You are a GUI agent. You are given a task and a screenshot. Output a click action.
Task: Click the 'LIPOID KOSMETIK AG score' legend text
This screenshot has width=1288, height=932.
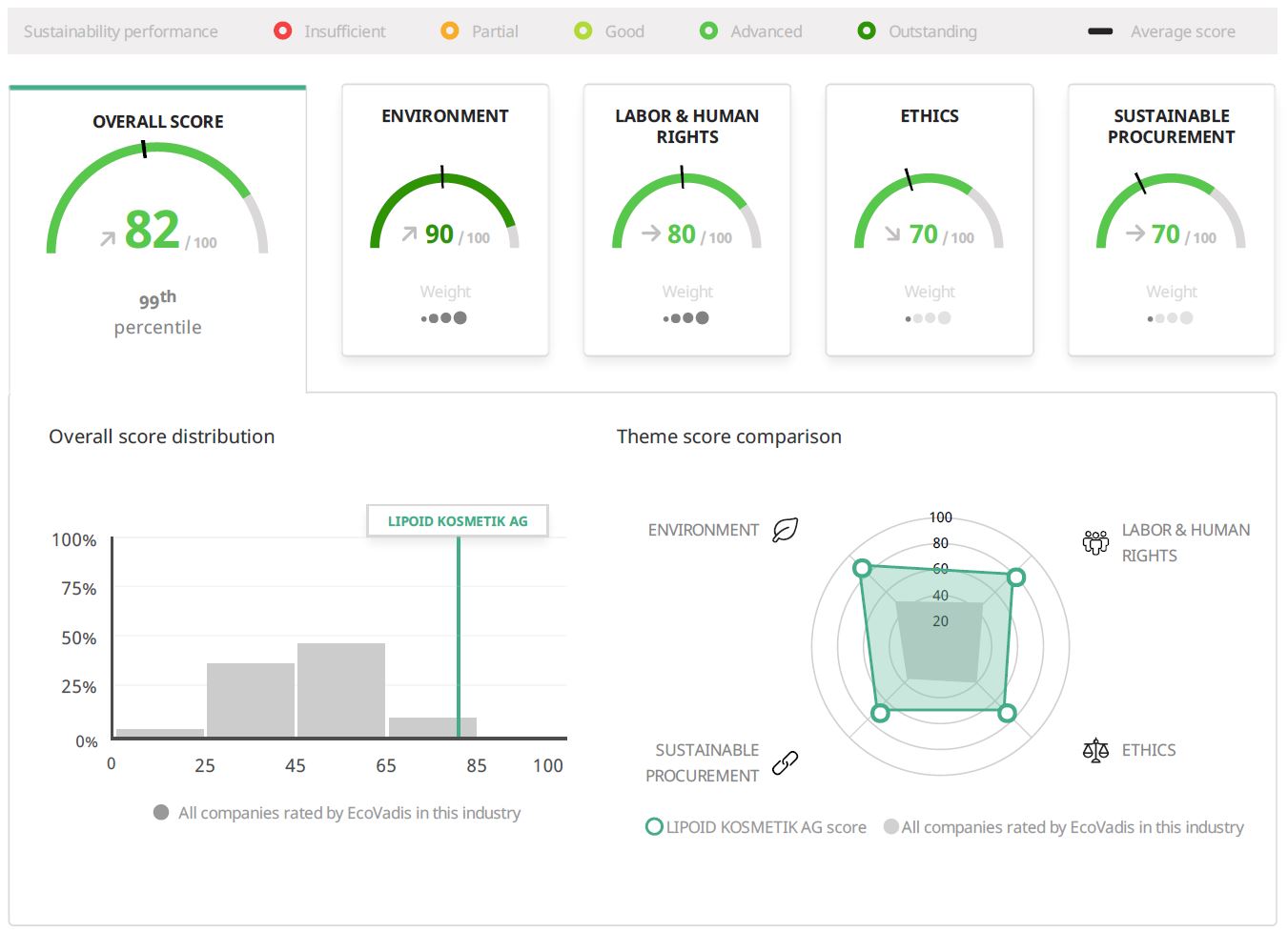pyautogui.click(x=767, y=827)
